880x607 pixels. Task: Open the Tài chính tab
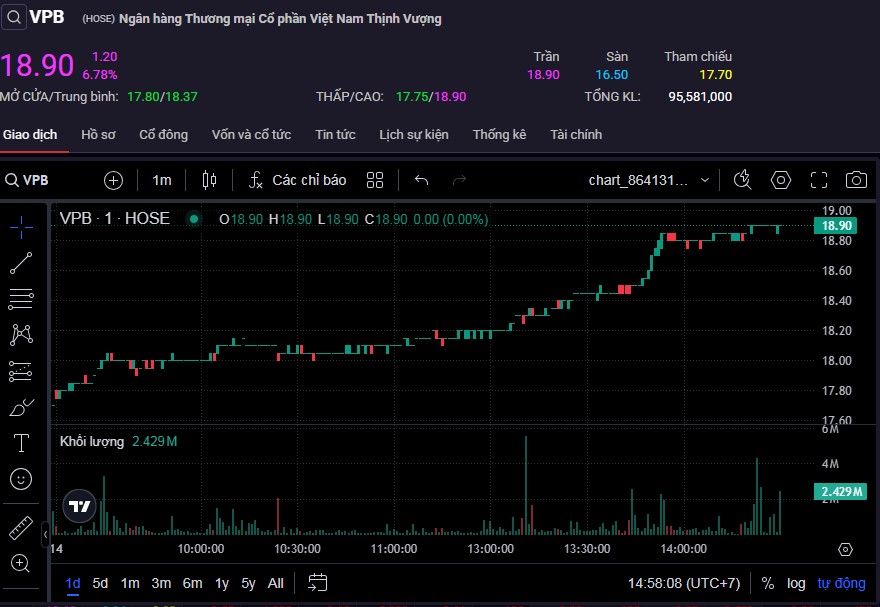pyautogui.click(x=576, y=134)
